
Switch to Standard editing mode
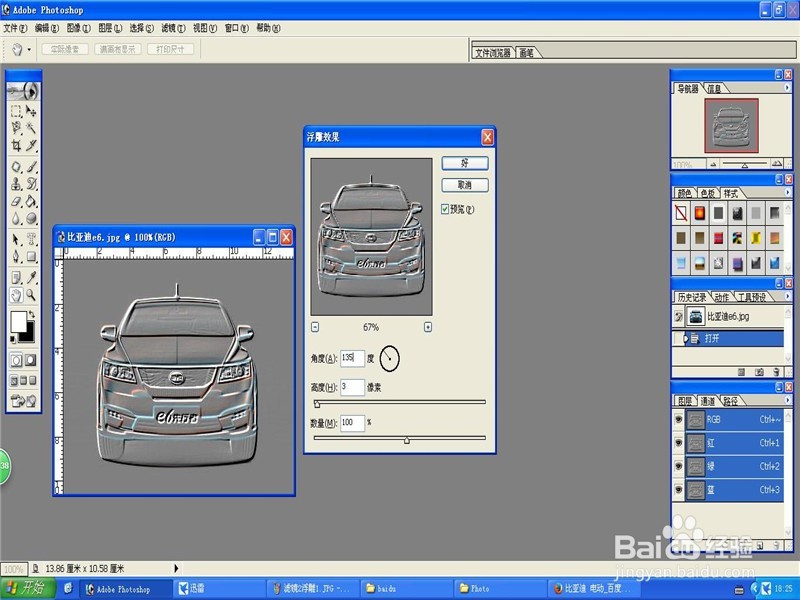tap(16, 360)
